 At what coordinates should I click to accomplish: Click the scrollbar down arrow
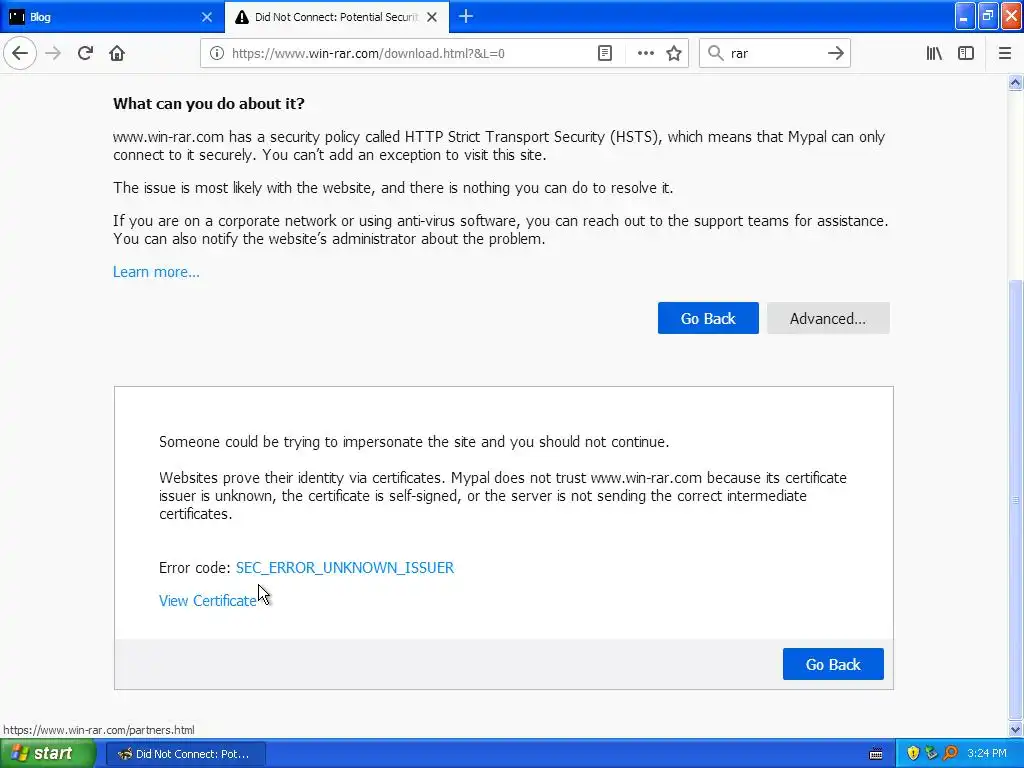click(x=1015, y=729)
